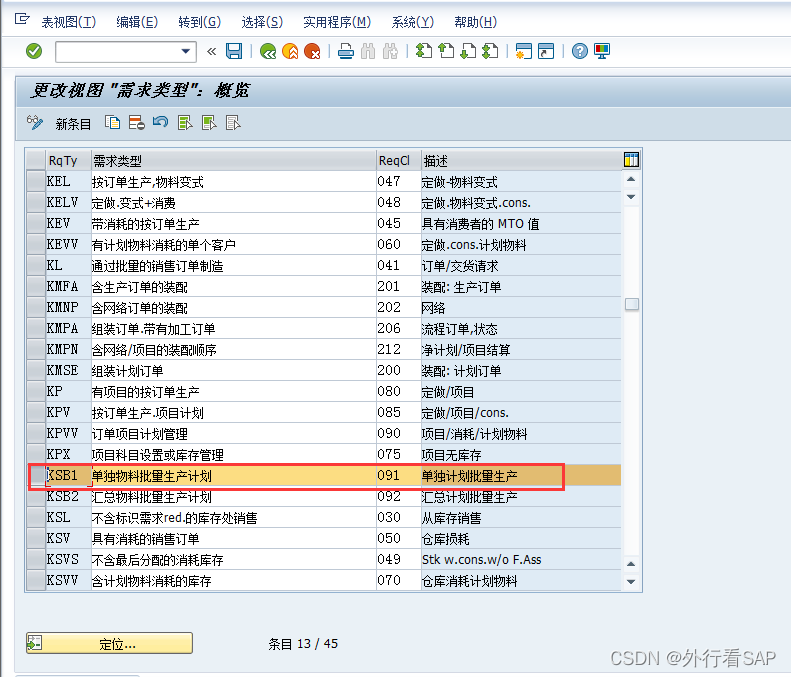Select row KEL using its row selector

[36, 182]
